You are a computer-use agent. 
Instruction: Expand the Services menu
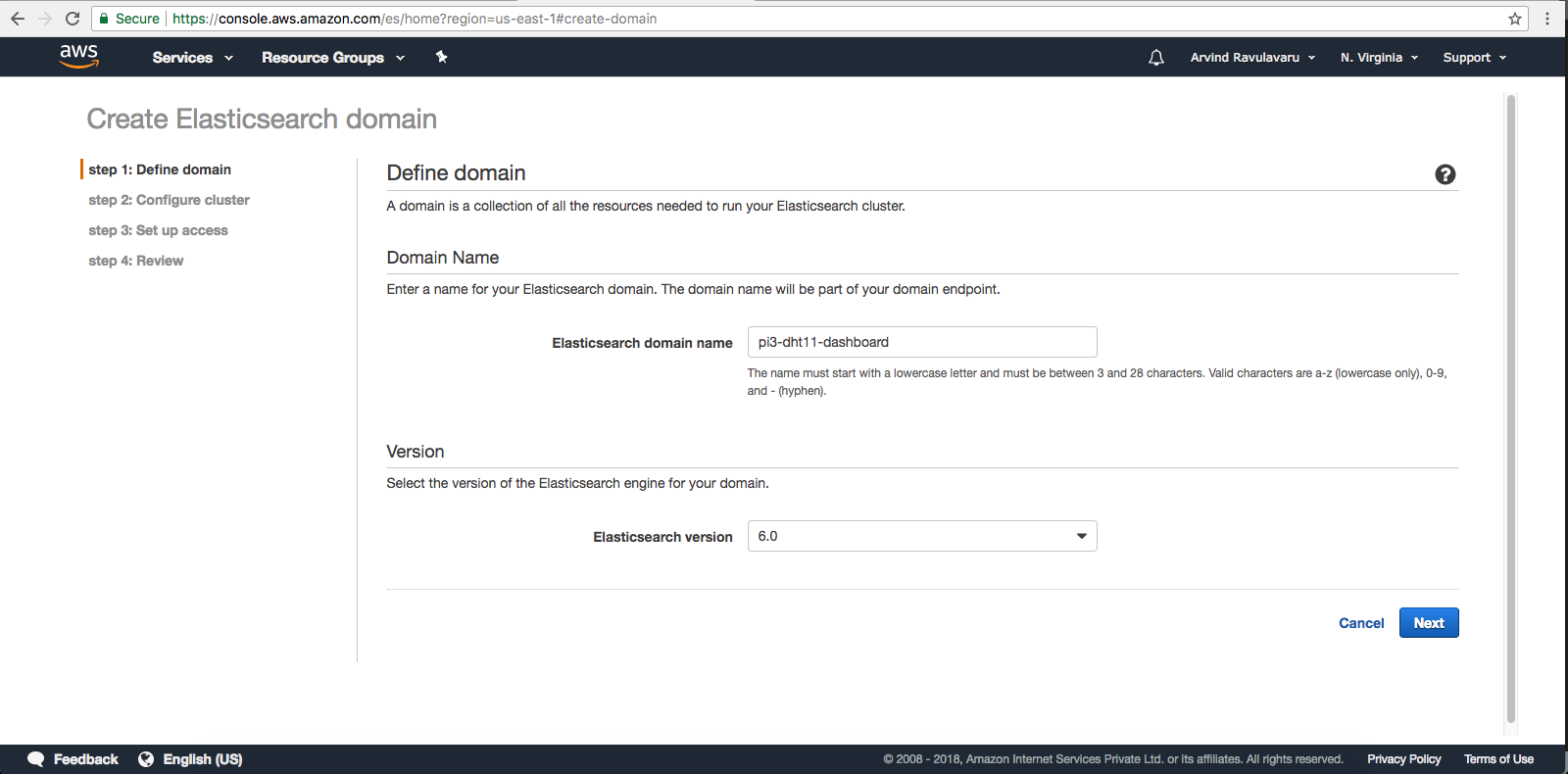click(192, 58)
